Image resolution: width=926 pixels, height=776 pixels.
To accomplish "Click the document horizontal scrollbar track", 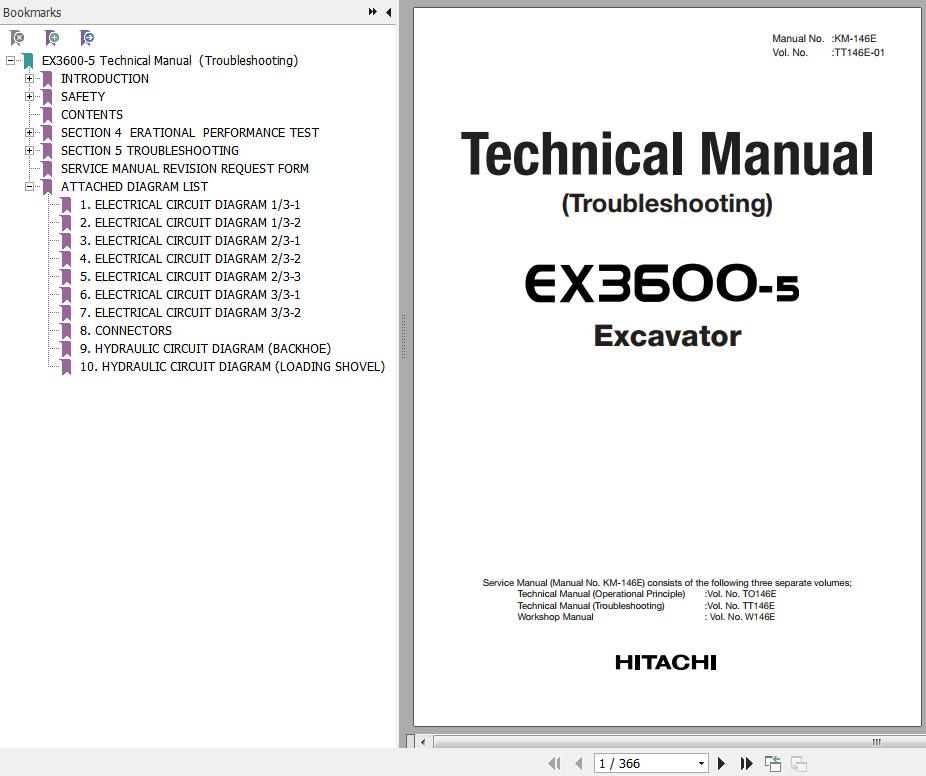I will [679, 742].
